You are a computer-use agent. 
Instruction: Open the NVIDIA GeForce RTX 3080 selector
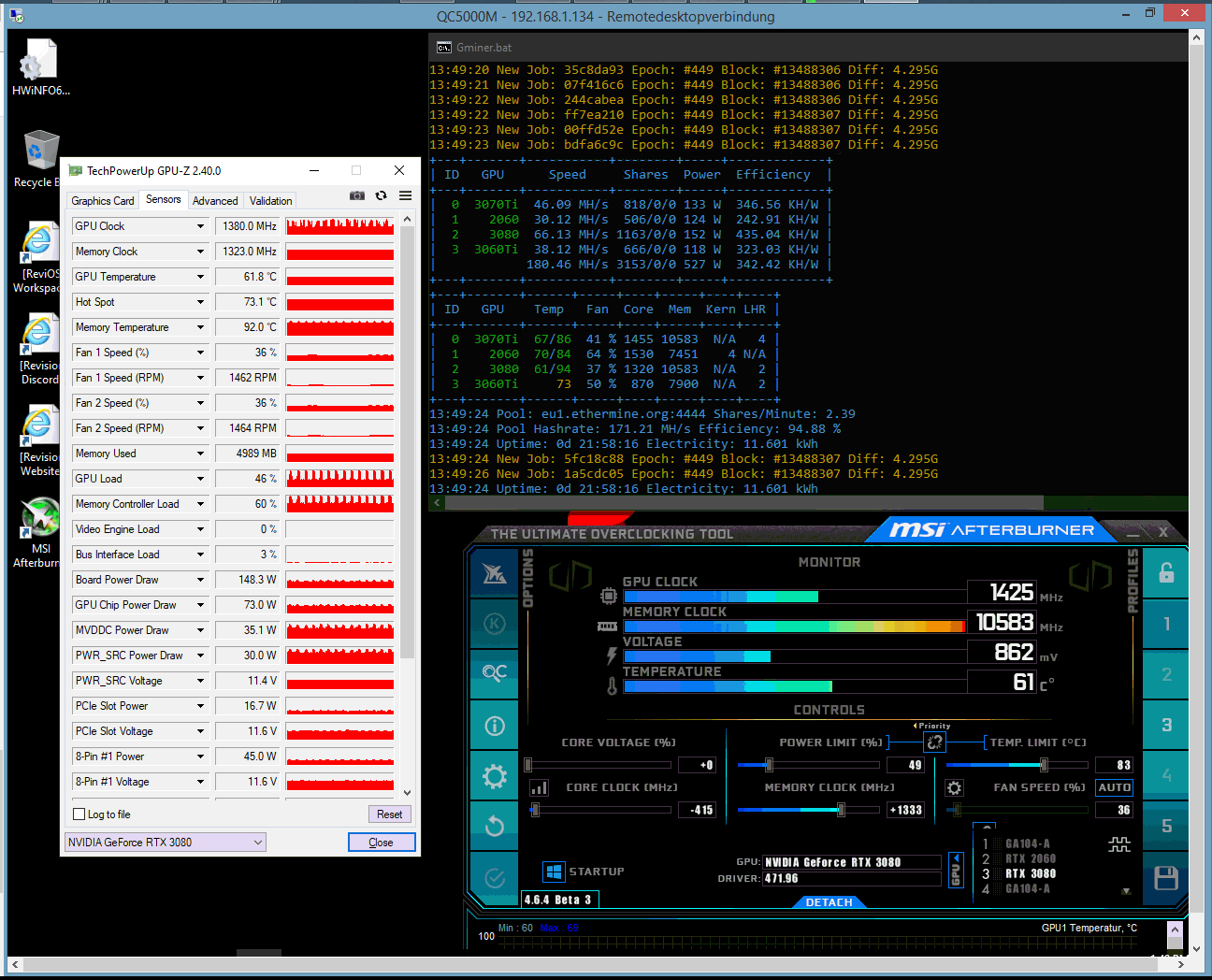coord(166,843)
